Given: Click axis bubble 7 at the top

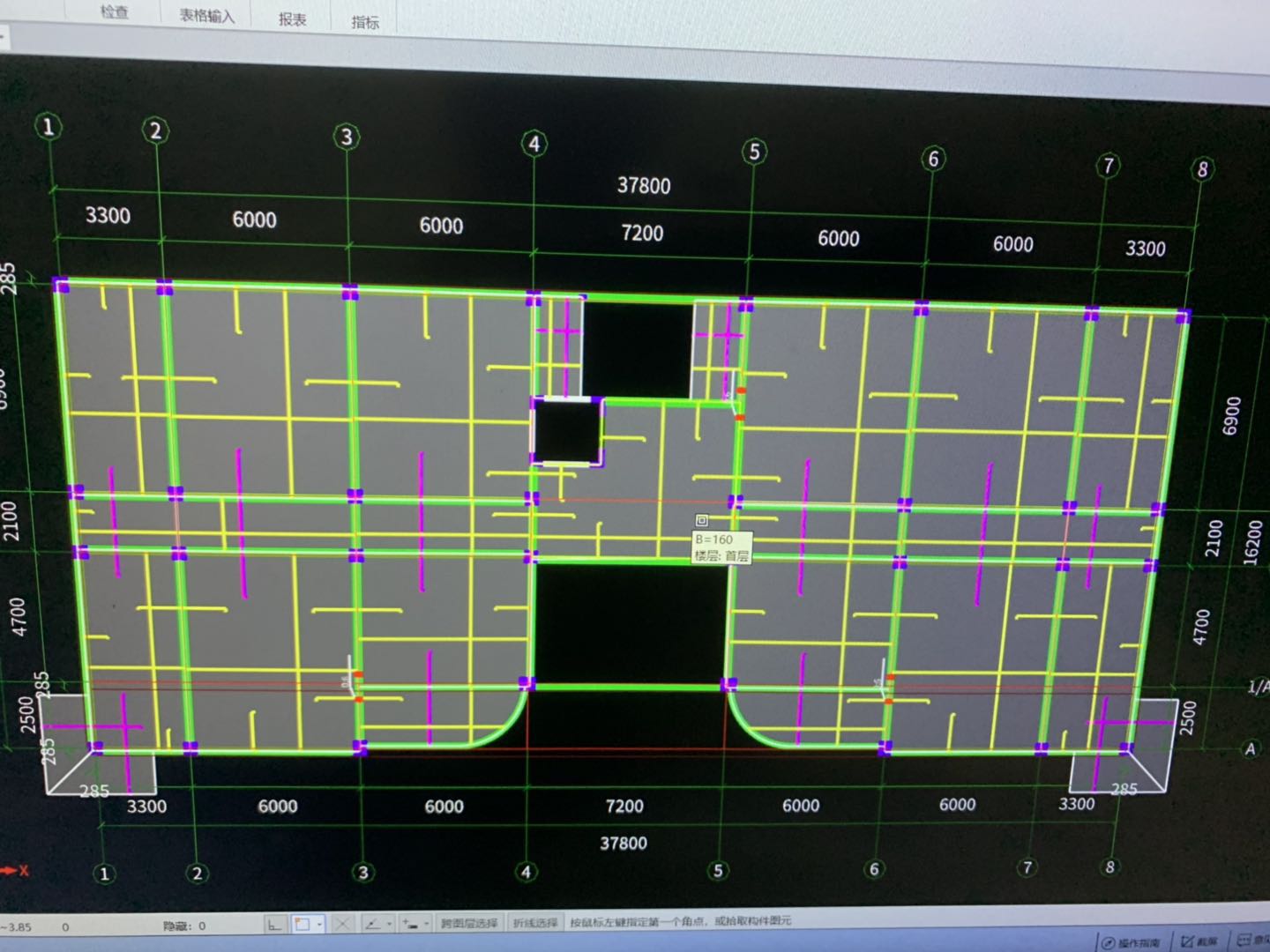Looking at the screenshot, I should [1108, 165].
